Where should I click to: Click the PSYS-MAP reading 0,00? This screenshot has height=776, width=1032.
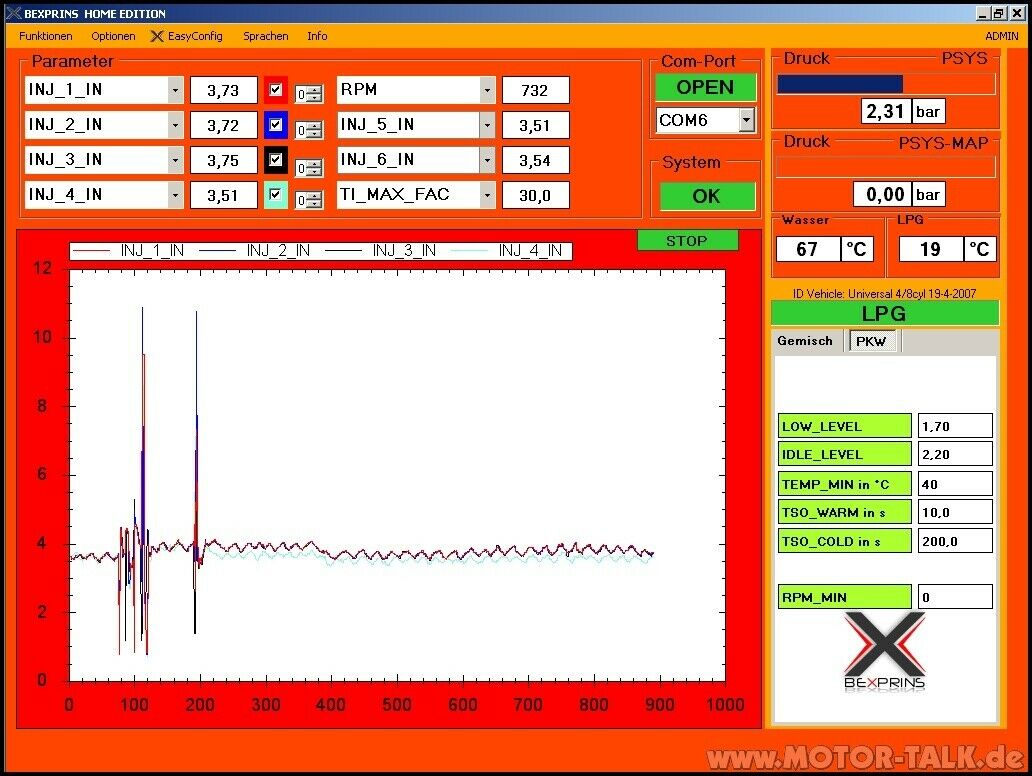pos(883,194)
